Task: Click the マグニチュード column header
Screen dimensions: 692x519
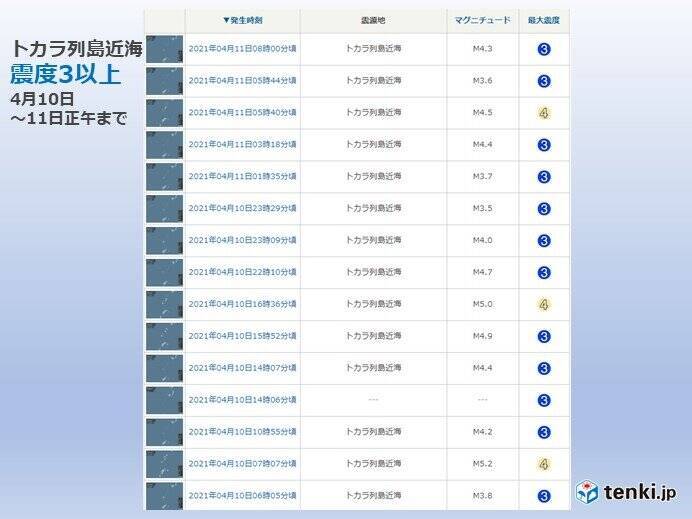Action: (x=482, y=20)
